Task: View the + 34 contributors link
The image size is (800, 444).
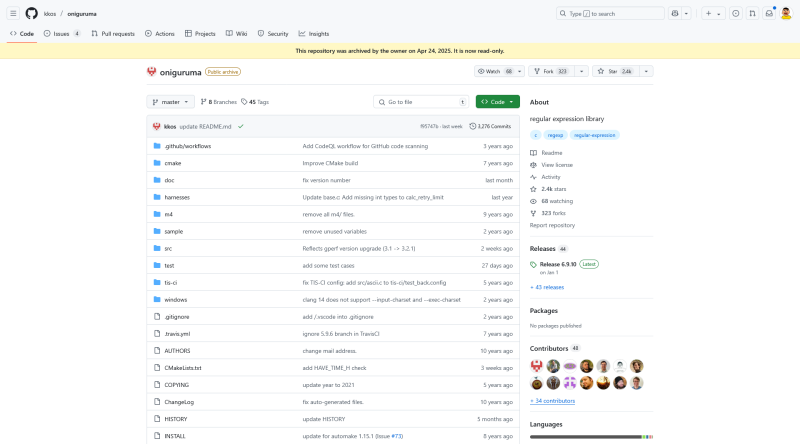Action: click(x=552, y=401)
